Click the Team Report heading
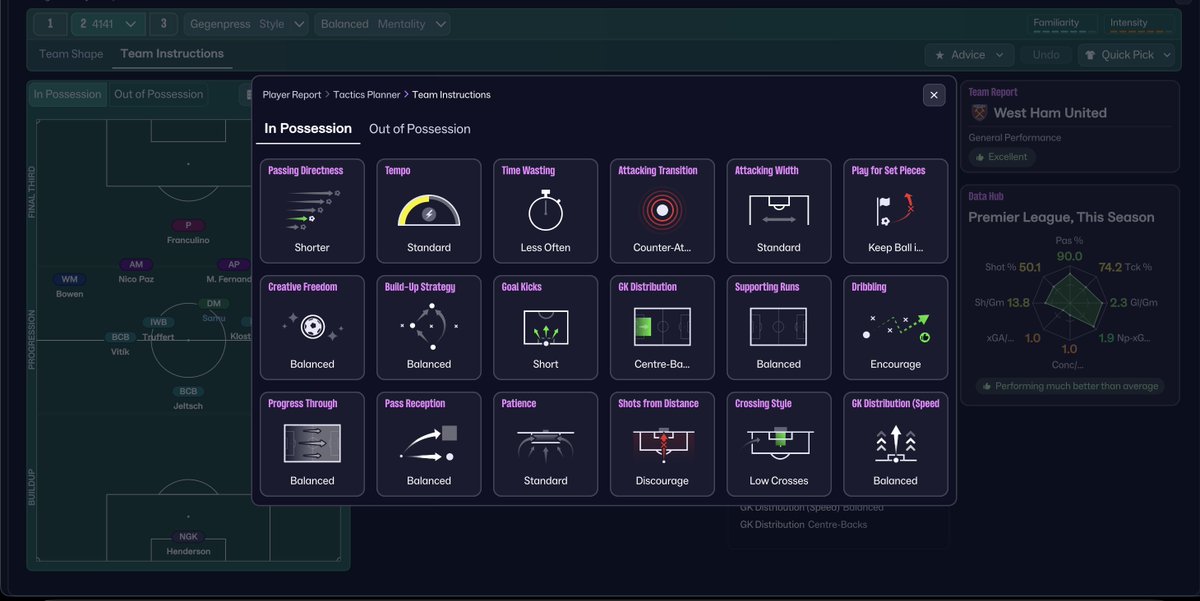 click(x=993, y=92)
